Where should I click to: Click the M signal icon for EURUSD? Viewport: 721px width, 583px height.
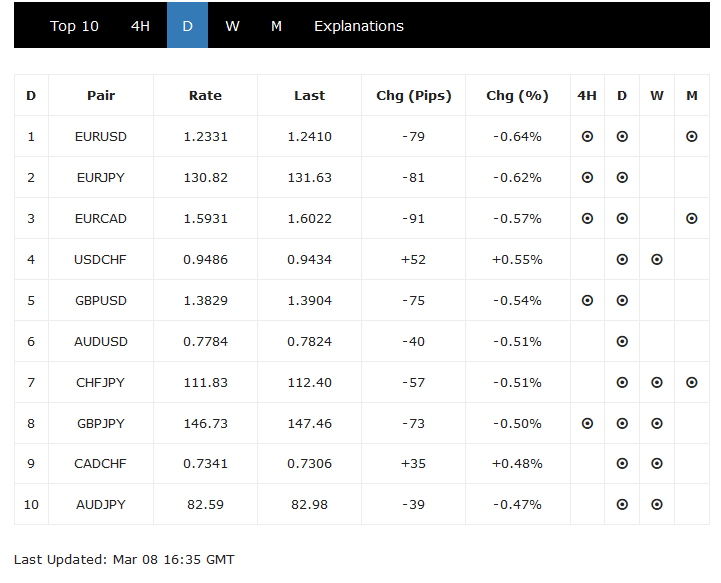click(692, 136)
